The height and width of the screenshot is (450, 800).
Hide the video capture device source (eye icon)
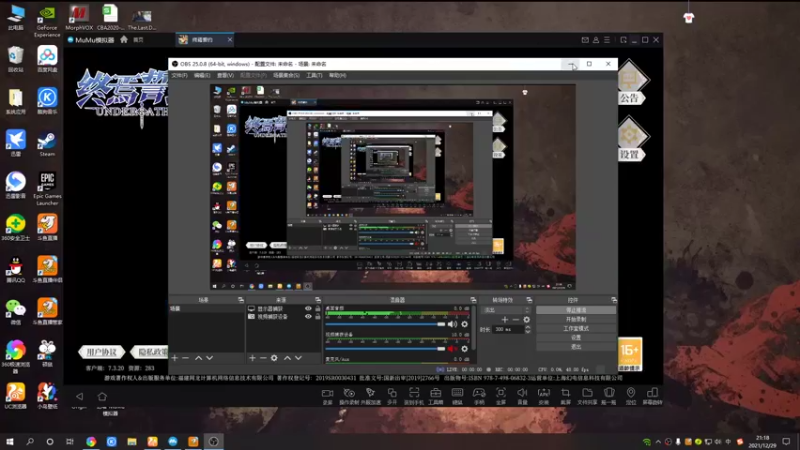(x=308, y=316)
